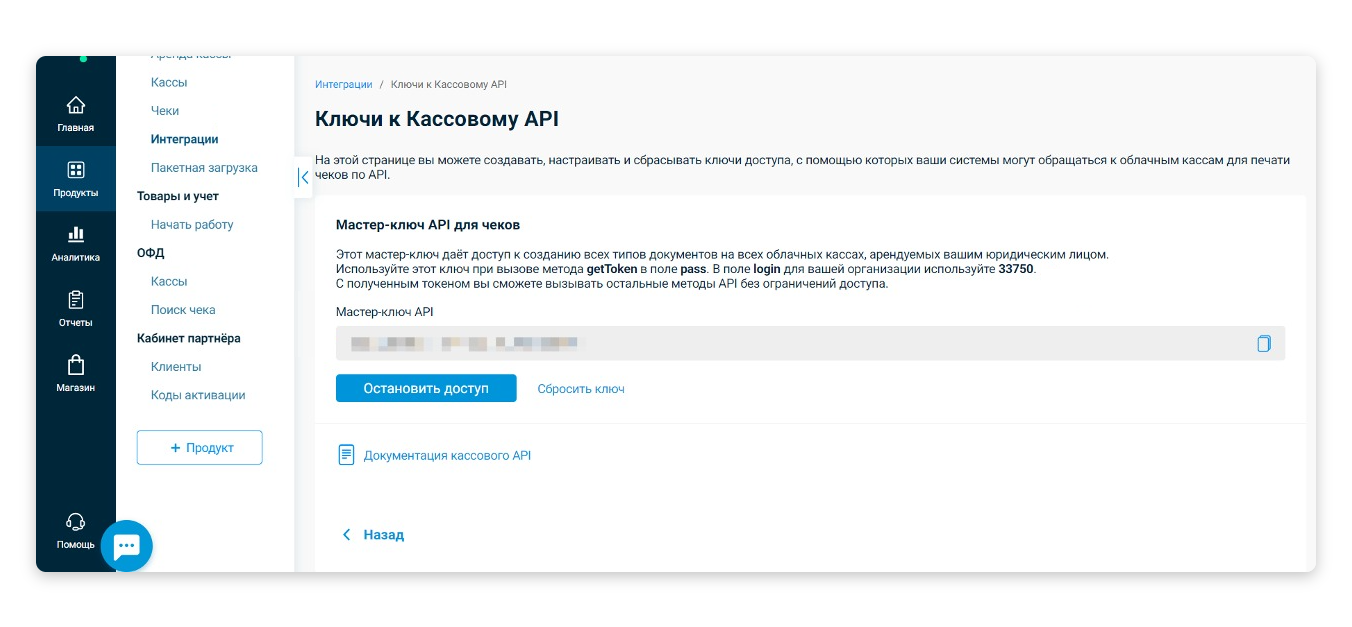
Task: Copy the API master key
Action: point(1264,343)
